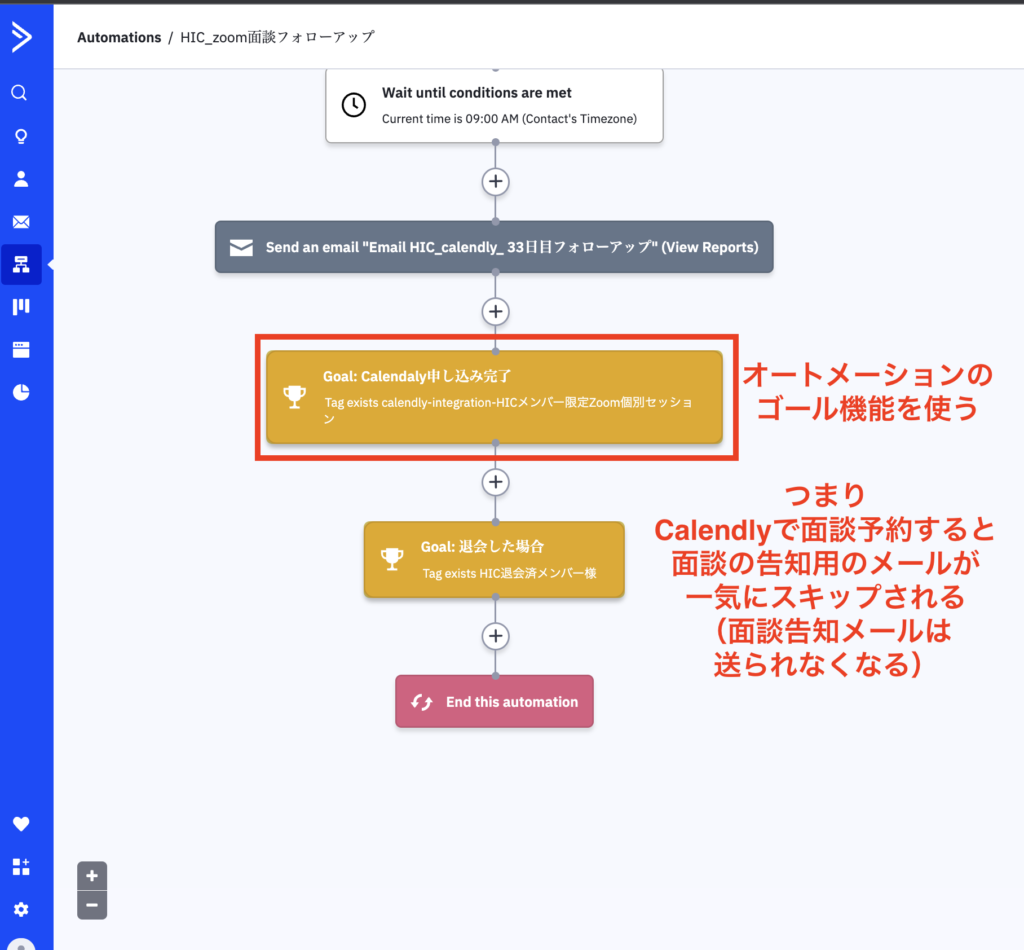
Task: Go to Automations breadcrumb link
Action: tap(119, 37)
